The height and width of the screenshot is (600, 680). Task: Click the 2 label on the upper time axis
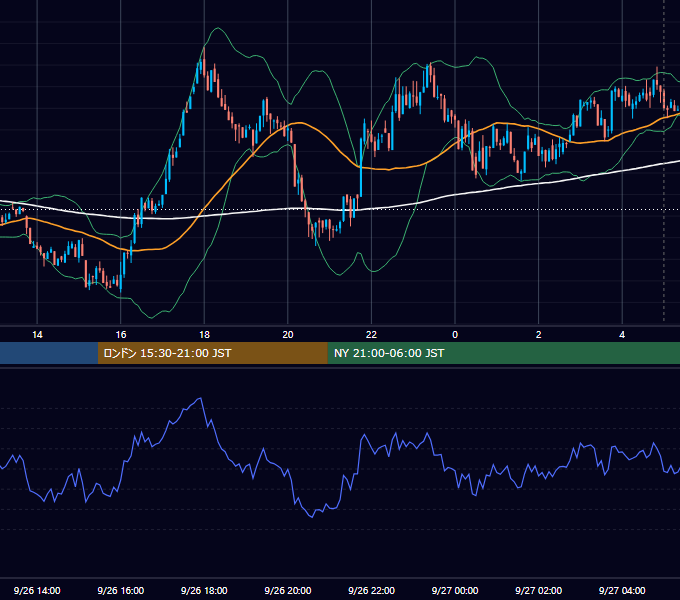tap(539, 335)
